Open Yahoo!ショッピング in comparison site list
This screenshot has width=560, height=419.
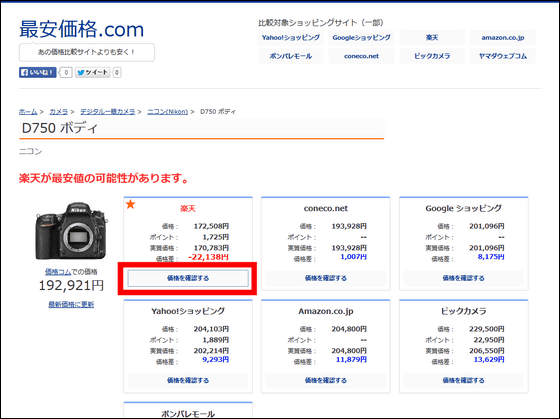291,38
